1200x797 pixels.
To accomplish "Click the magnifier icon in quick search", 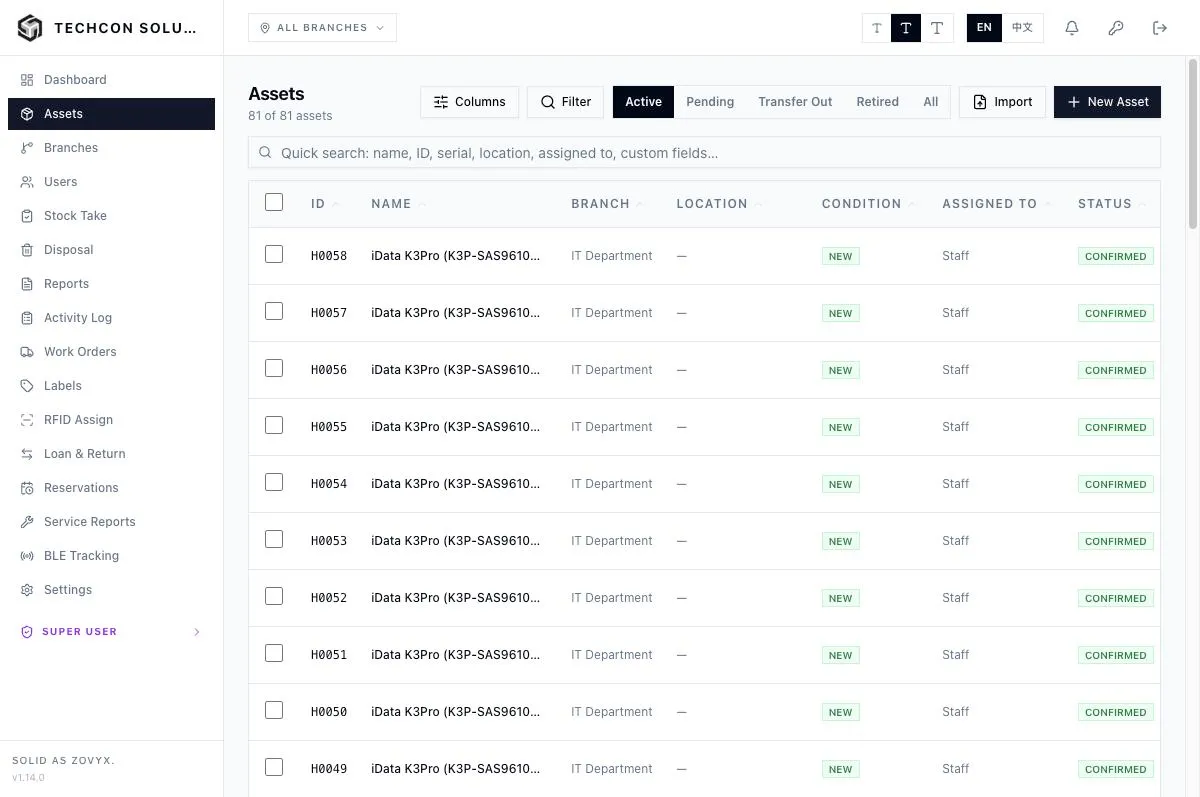I will point(265,153).
